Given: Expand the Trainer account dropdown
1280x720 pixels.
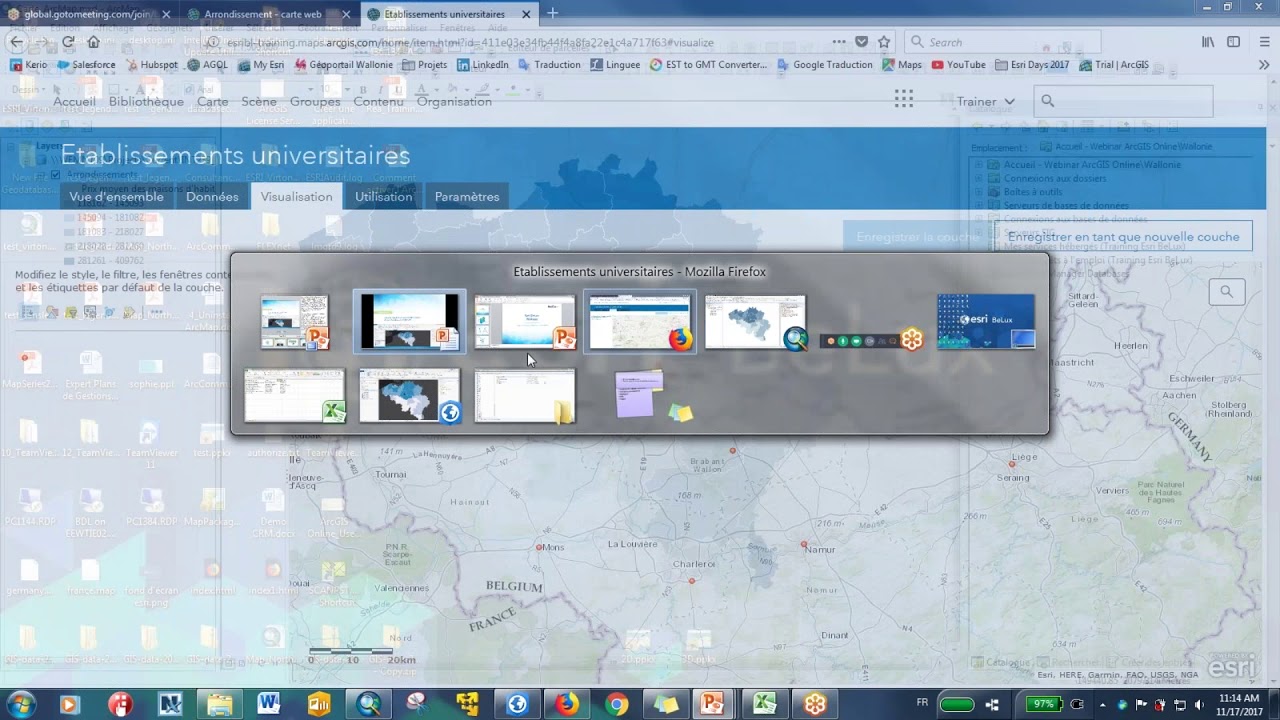Looking at the screenshot, I should click(986, 101).
